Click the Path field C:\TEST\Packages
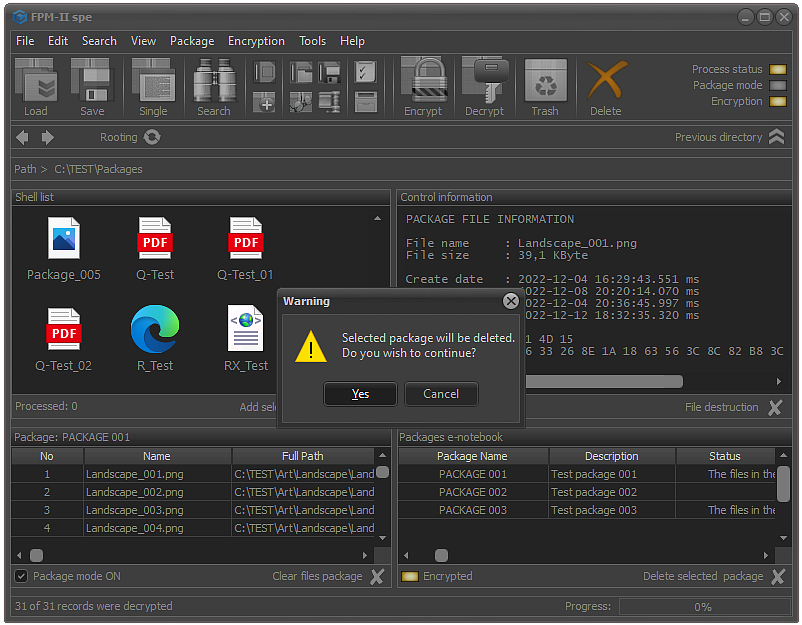 pos(98,169)
